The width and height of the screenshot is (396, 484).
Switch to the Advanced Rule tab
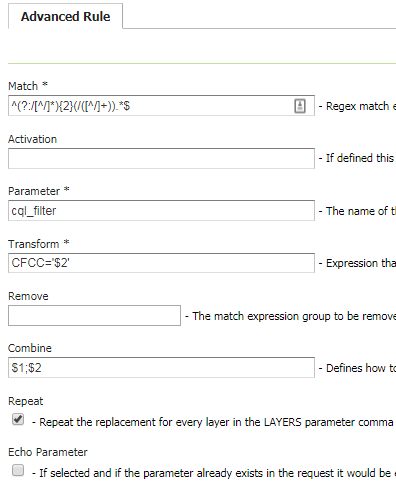65,16
